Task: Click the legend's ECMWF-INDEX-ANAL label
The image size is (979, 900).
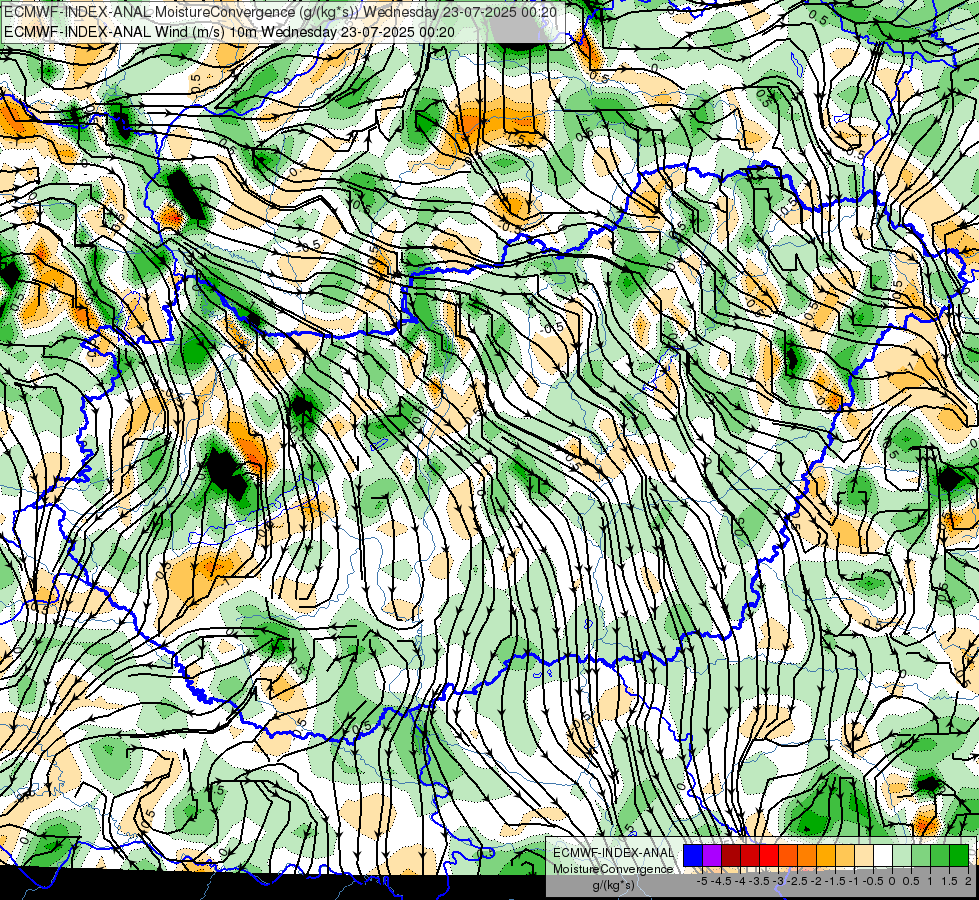Action: (613, 853)
